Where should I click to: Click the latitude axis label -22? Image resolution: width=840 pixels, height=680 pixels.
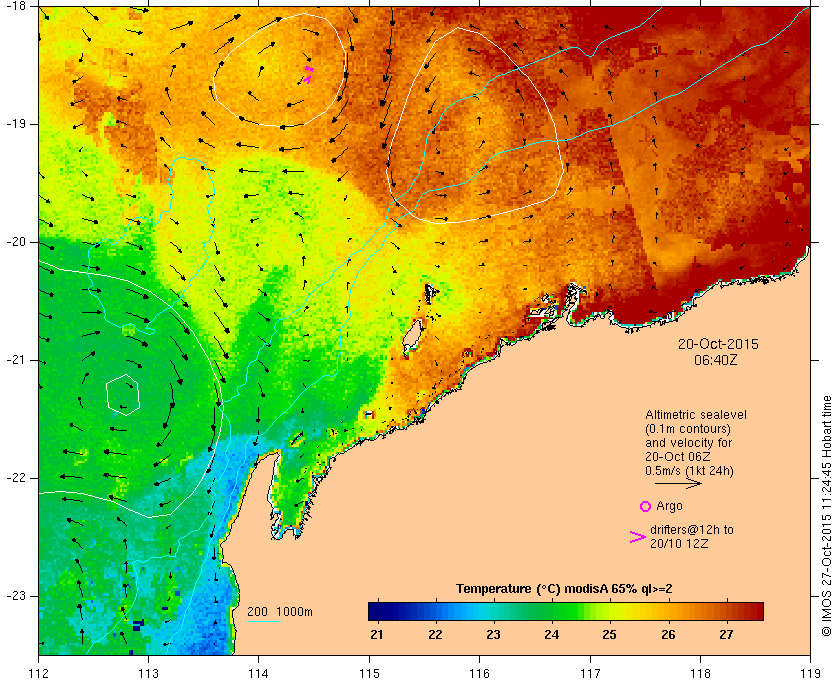(15, 478)
